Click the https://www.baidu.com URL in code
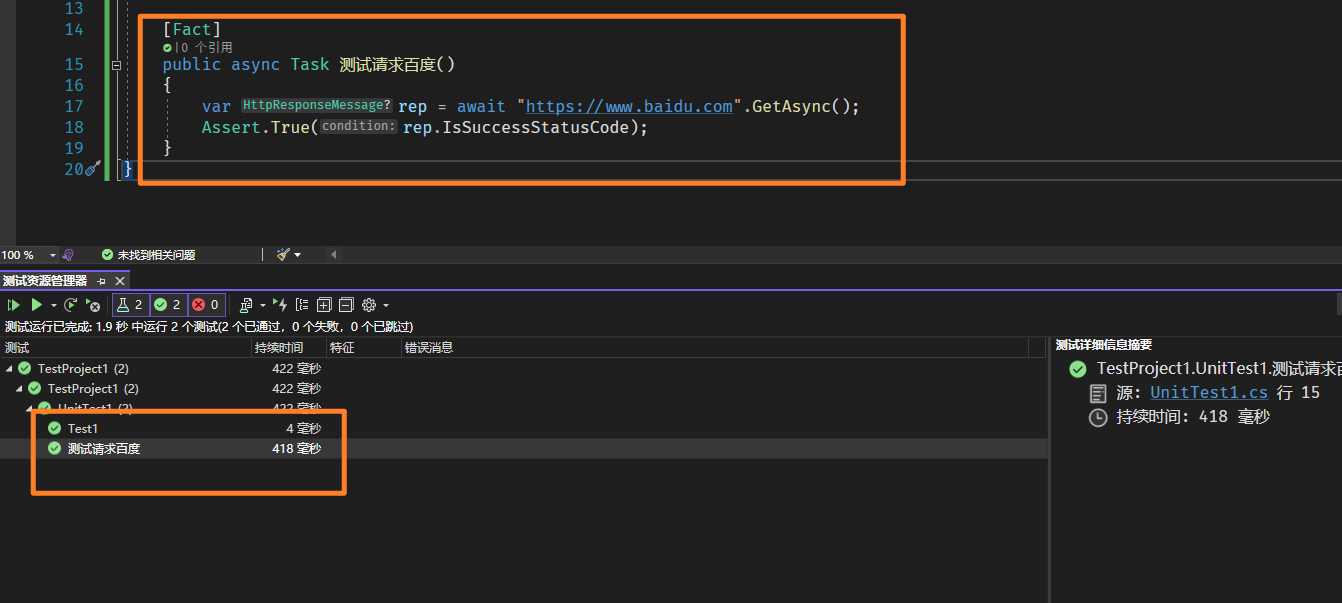The height and width of the screenshot is (603, 1342). [x=629, y=106]
